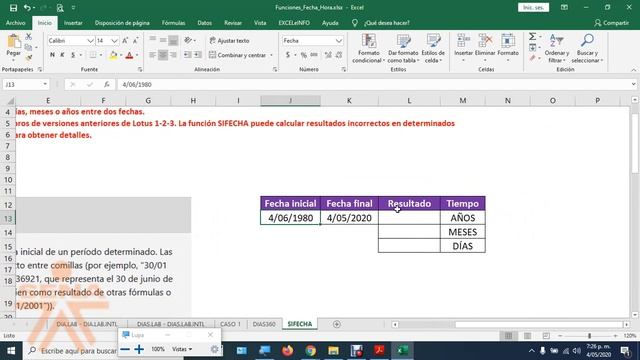Decrease font size with the A-down icon
Image resolution: width=640 pixels, height=360 pixels.
[136, 40]
